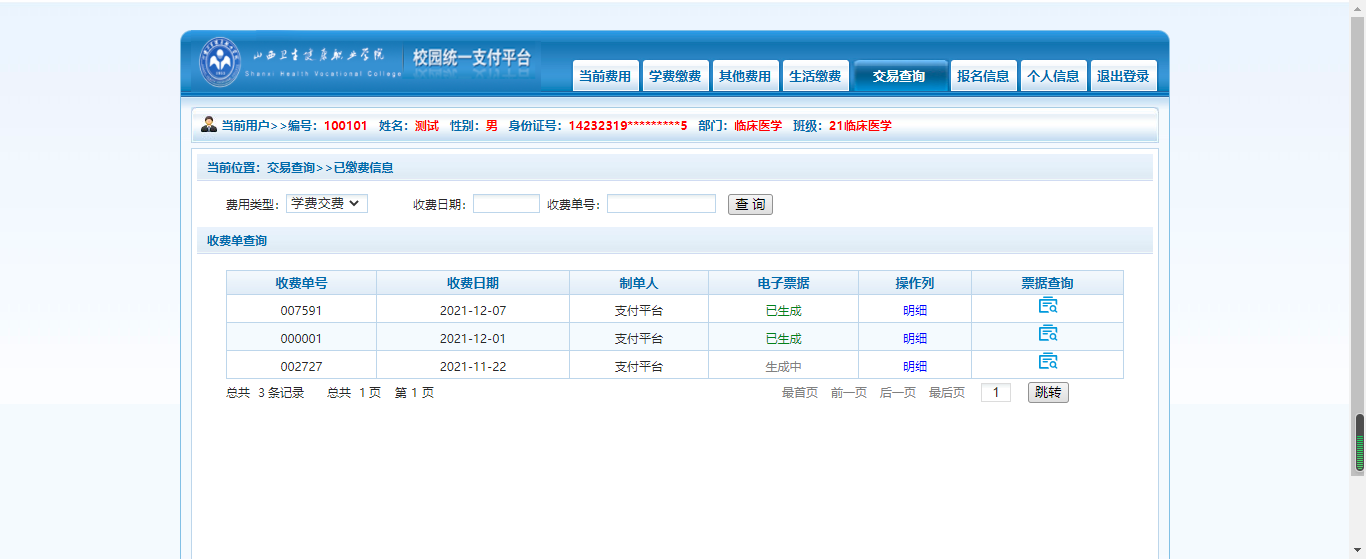Open 报名信息 tab
The height and width of the screenshot is (559, 1366).
point(983,76)
